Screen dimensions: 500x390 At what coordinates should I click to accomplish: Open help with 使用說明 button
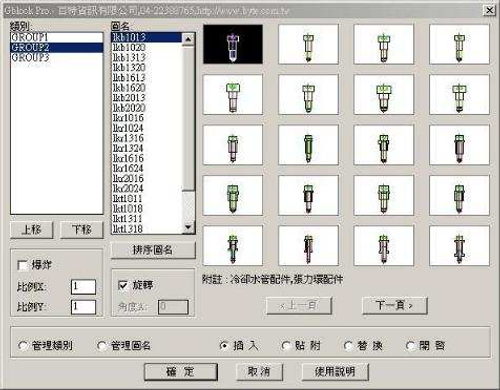tap(335, 371)
